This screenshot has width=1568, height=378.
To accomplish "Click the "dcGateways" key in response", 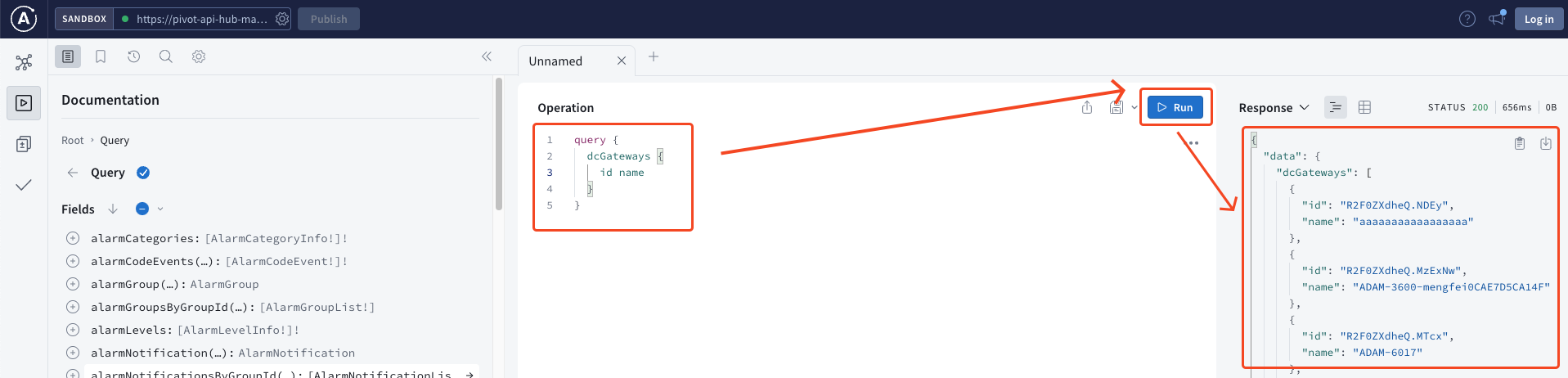I will [x=1314, y=173].
